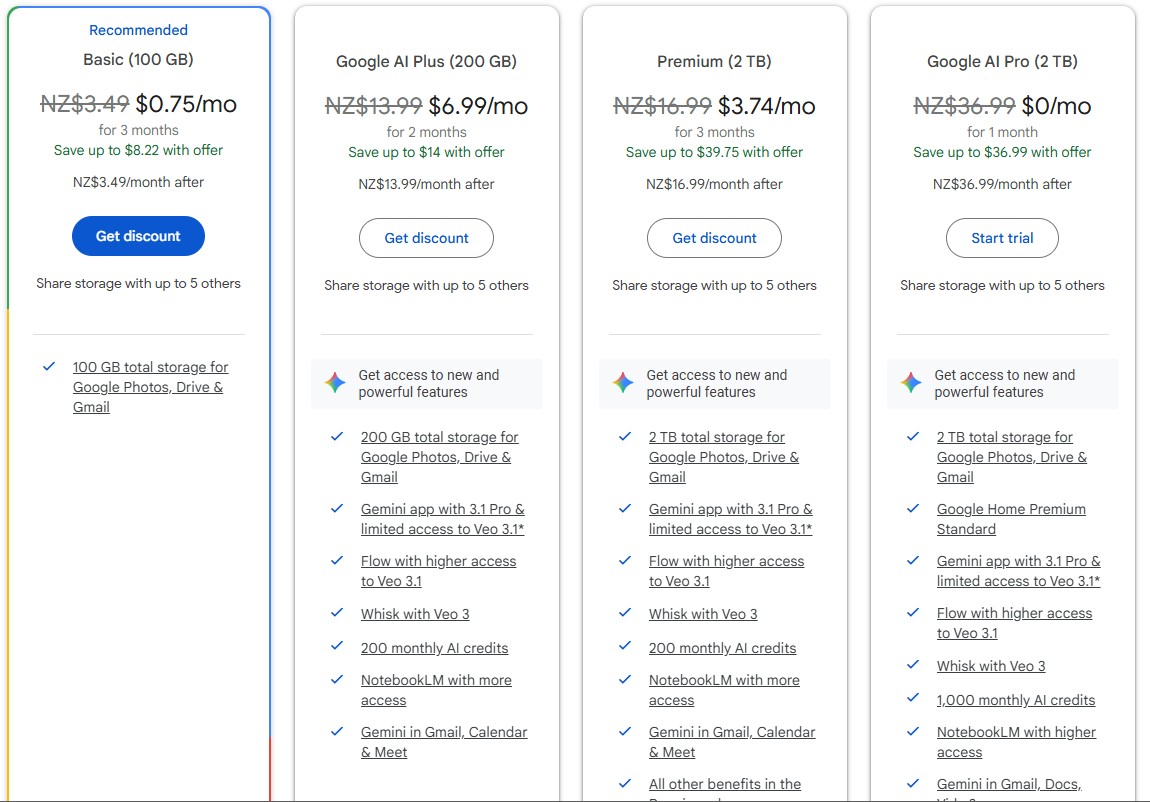Click checkmark next to 1,000 monthly AI credits

pos(913,699)
